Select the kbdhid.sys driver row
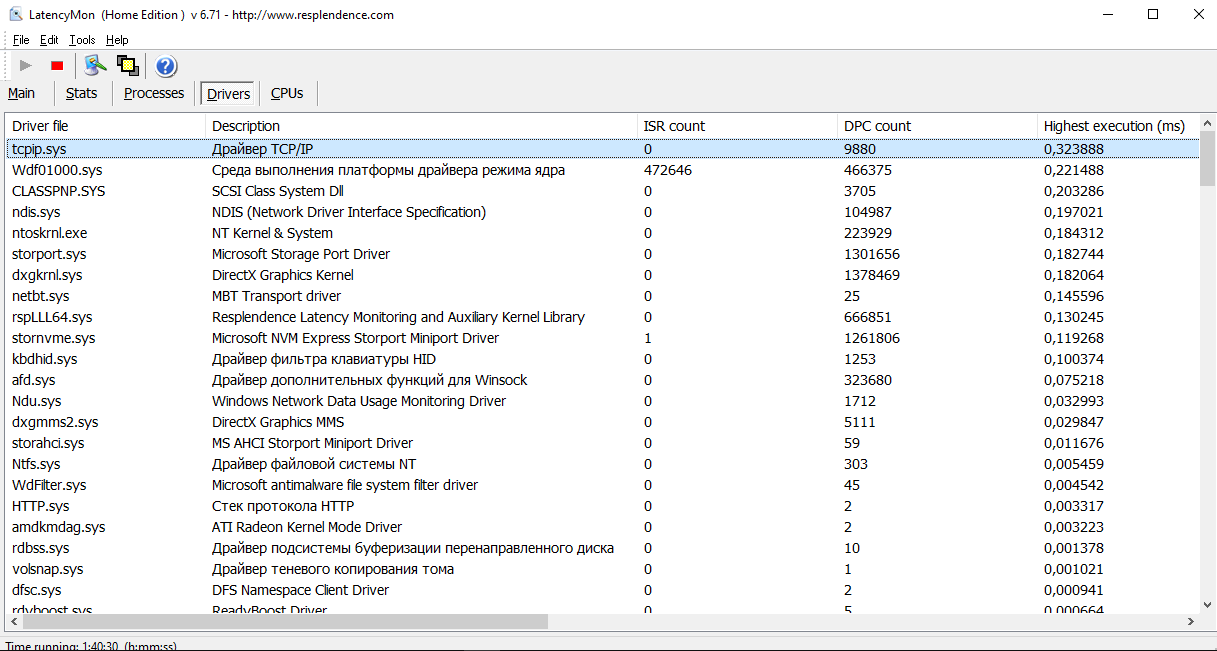Image resolution: width=1217 pixels, height=651 pixels. coord(602,359)
